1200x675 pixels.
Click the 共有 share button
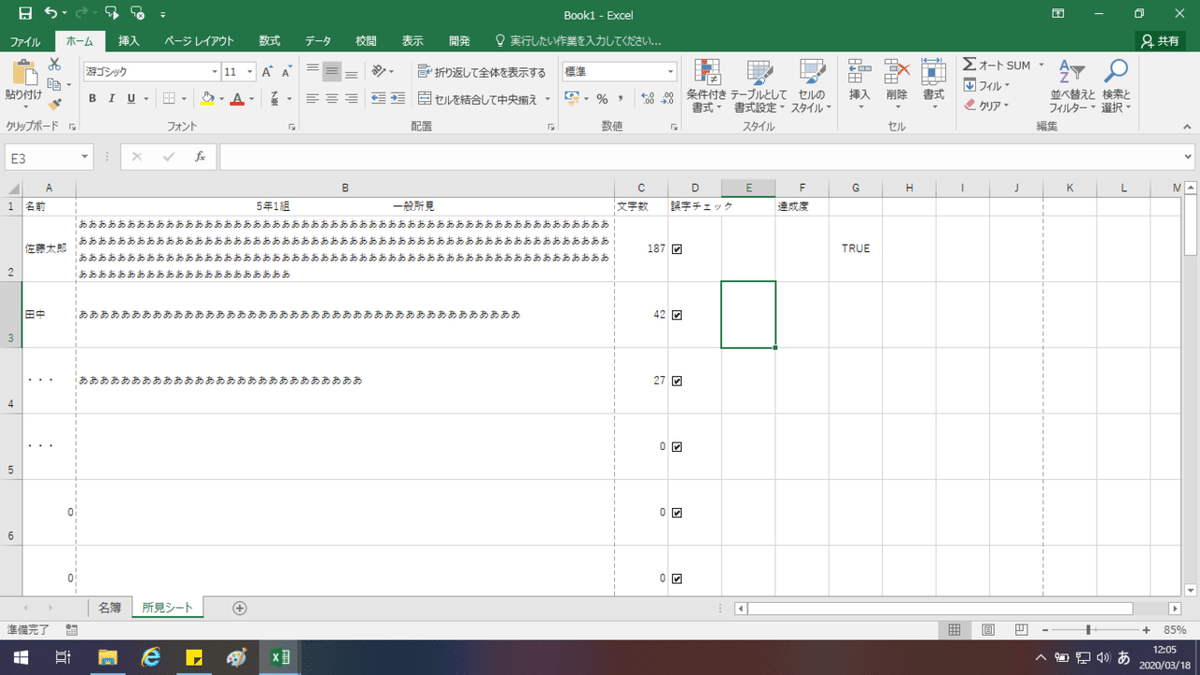click(x=1160, y=41)
